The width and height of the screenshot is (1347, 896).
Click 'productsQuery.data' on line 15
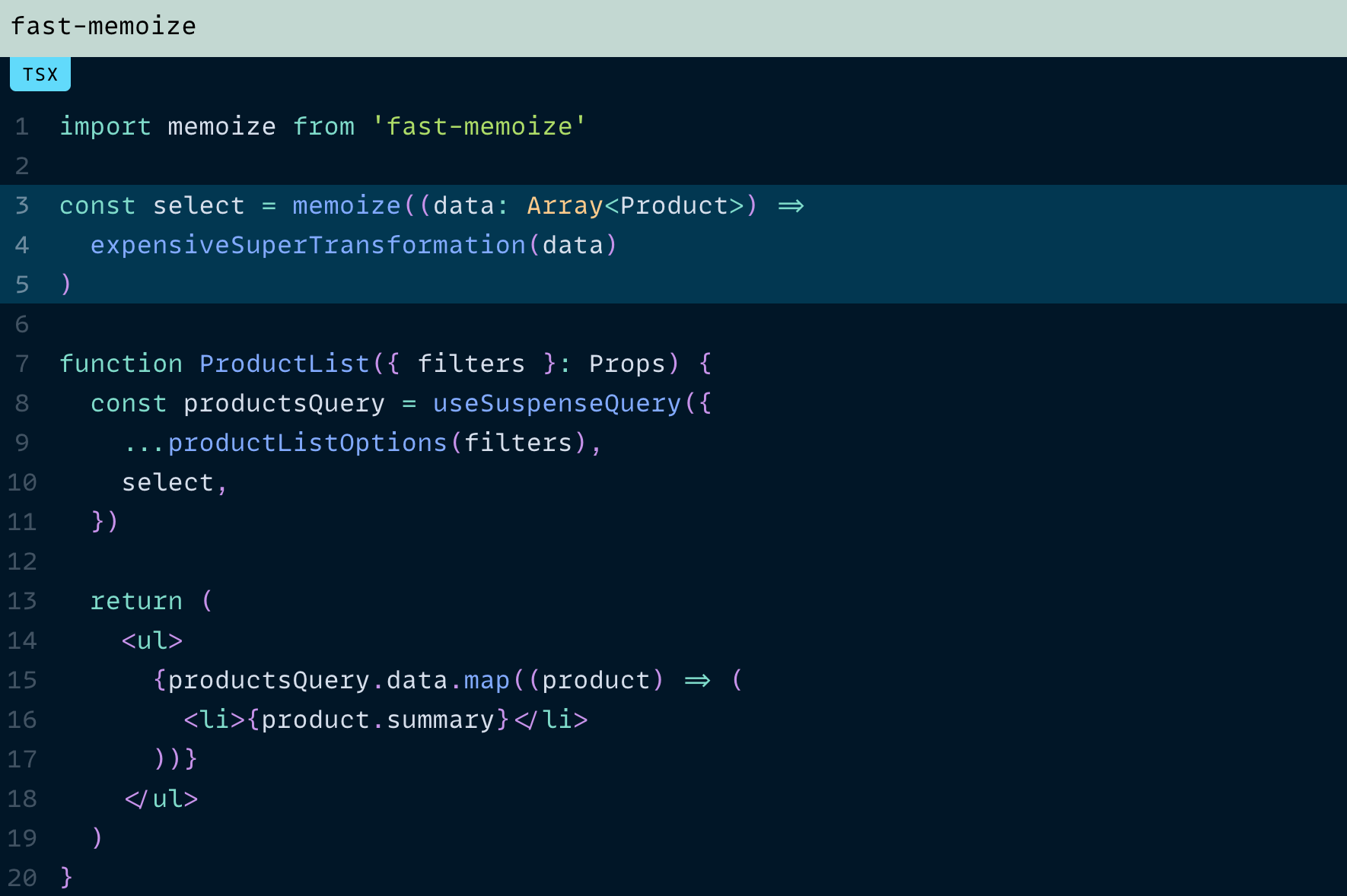307,680
